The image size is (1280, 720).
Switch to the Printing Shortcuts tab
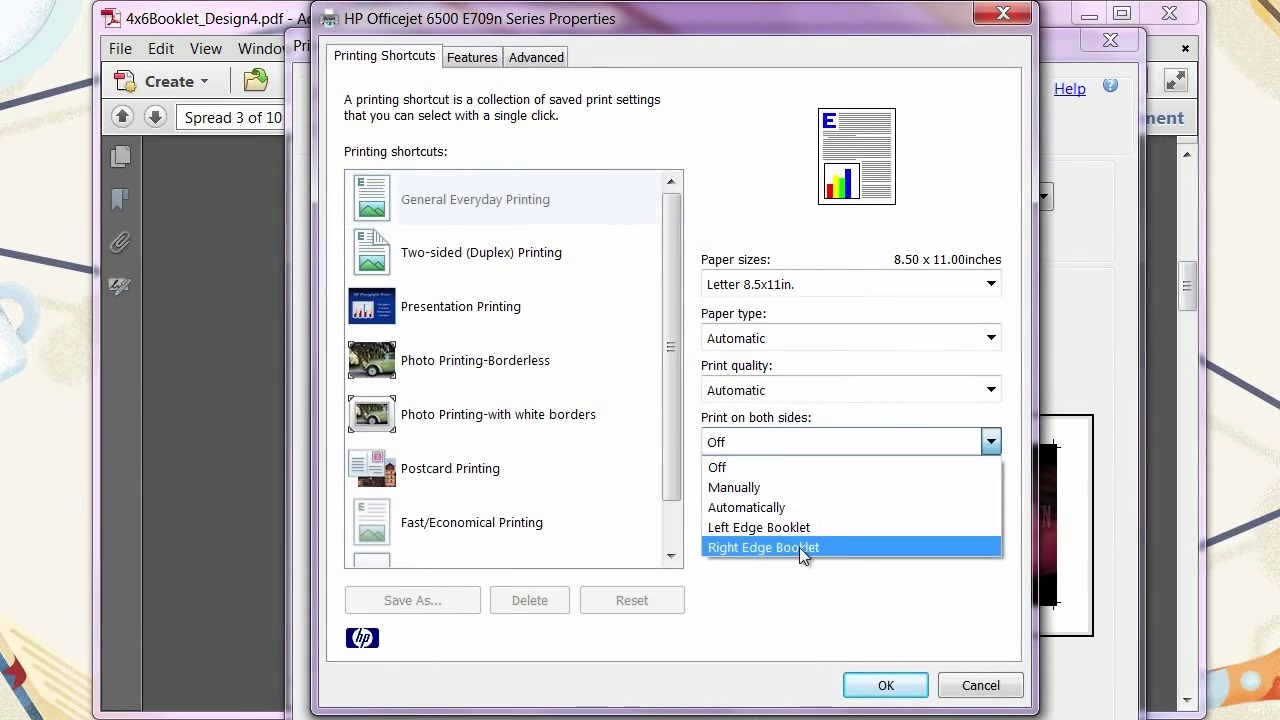[x=384, y=56]
